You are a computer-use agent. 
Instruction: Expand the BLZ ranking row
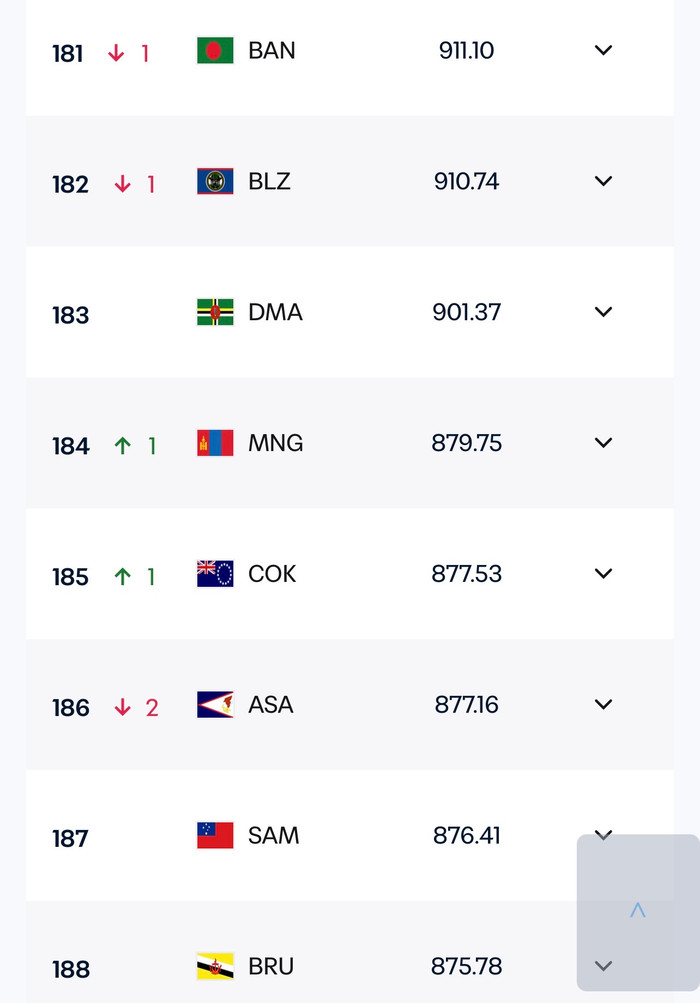point(603,182)
